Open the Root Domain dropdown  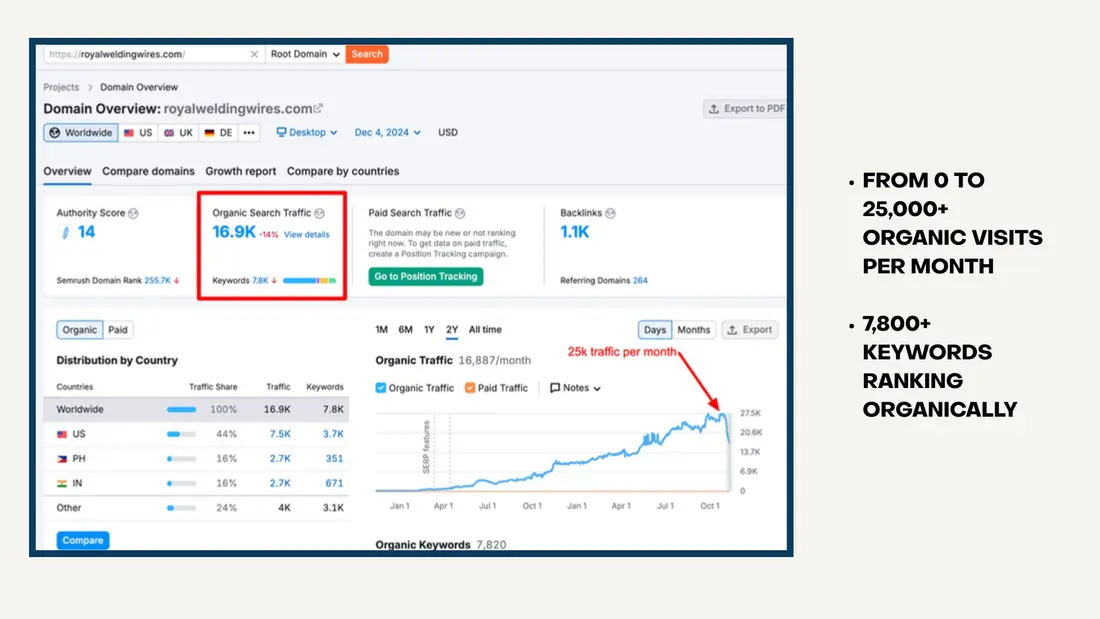click(305, 54)
